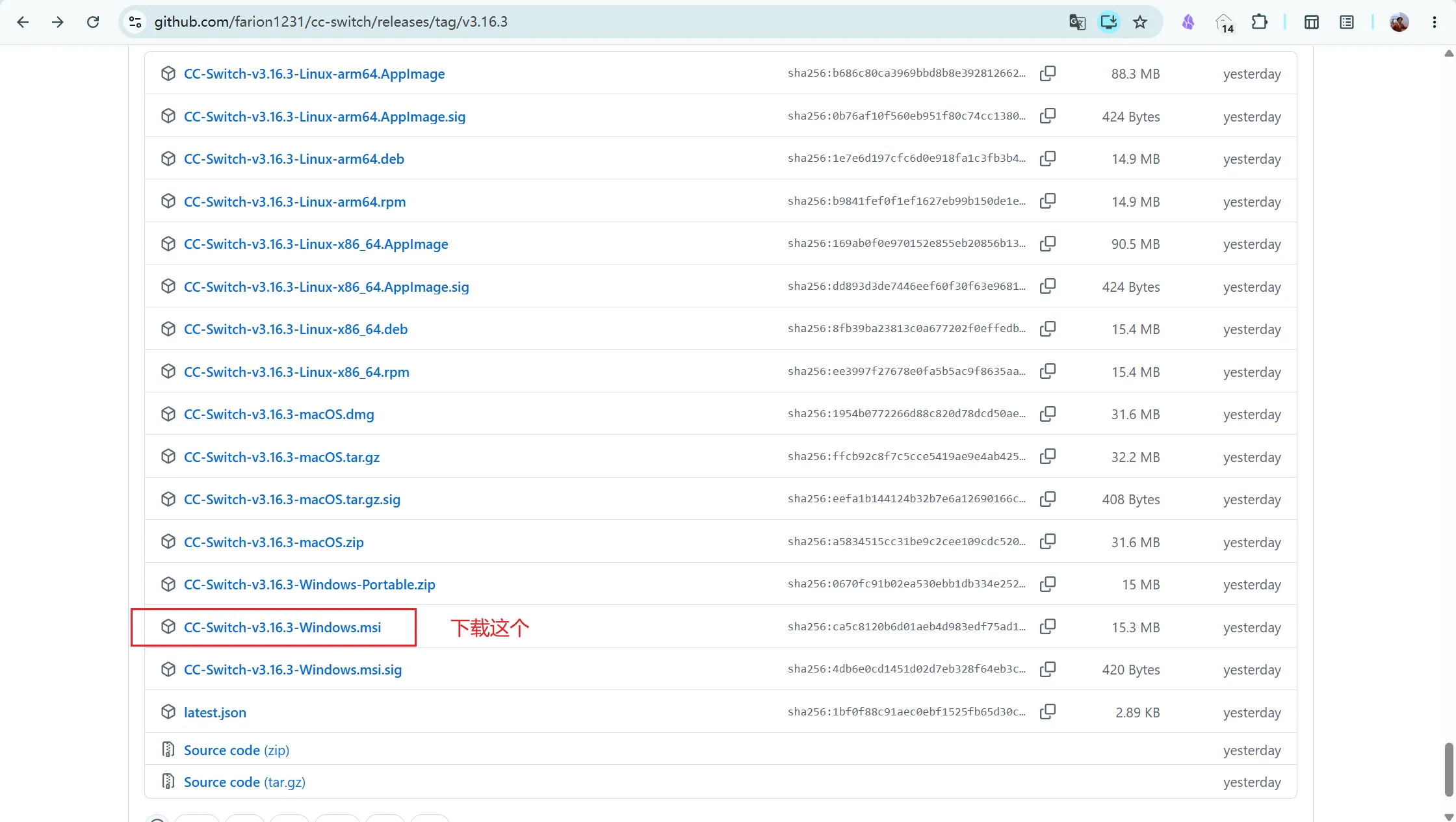Bookmark this page with the star icon
The image size is (1456, 822).
coord(1140,22)
